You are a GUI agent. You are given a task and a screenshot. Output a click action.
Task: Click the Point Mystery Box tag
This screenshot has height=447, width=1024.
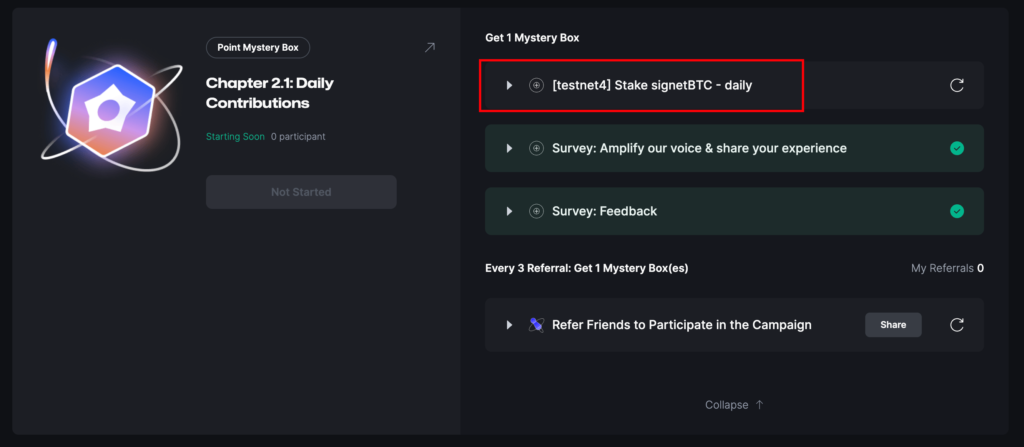click(x=258, y=47)
